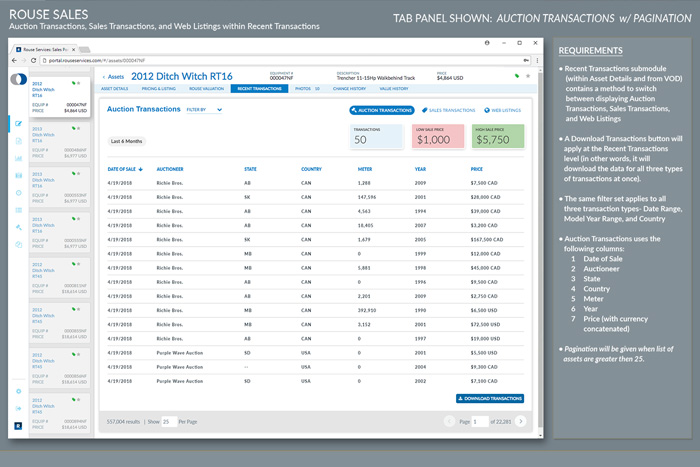This screenshot has width=700, height=467.
Task: Click the per-page count field showing 25
Action: point(169,421)
